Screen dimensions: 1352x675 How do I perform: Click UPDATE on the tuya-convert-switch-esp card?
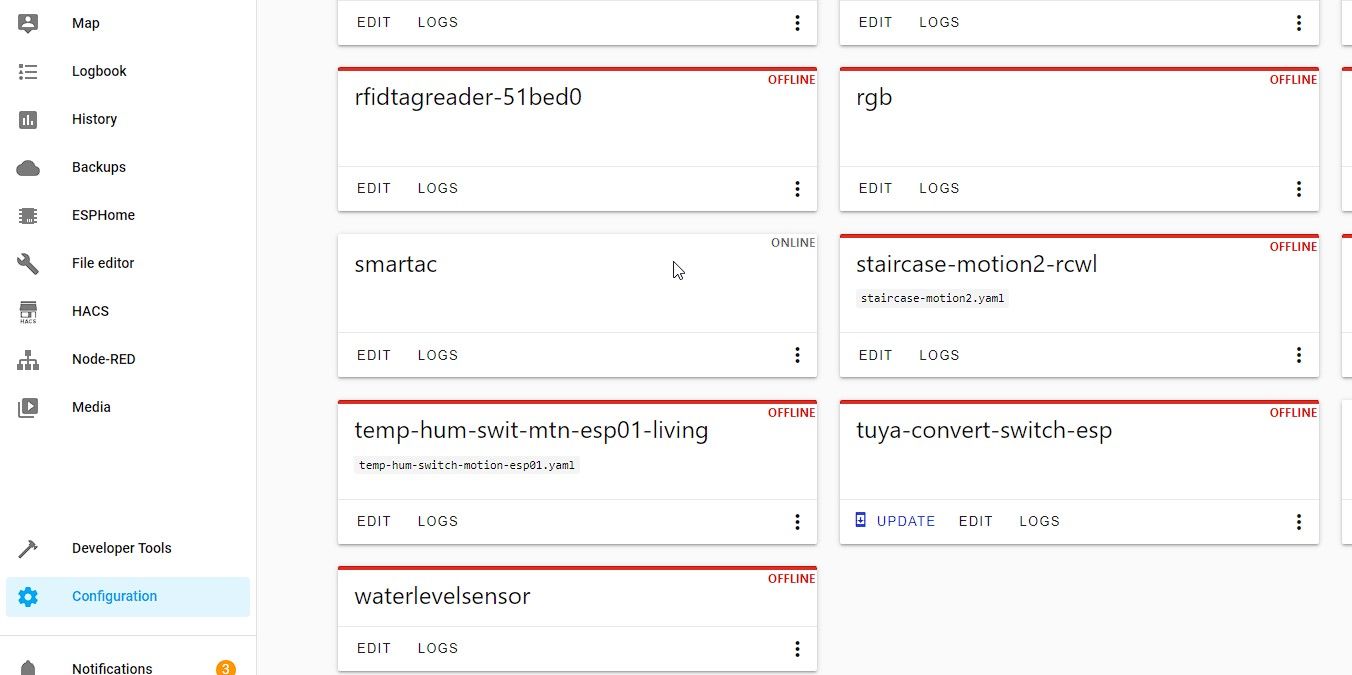[x=896, y=521]
